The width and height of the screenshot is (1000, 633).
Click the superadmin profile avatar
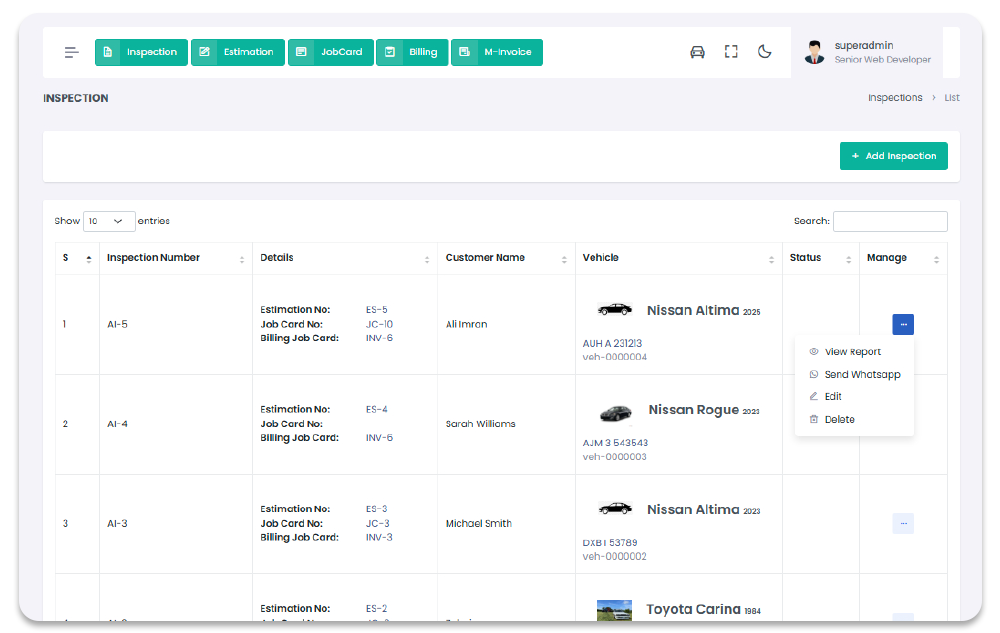(x=815, y=53)
